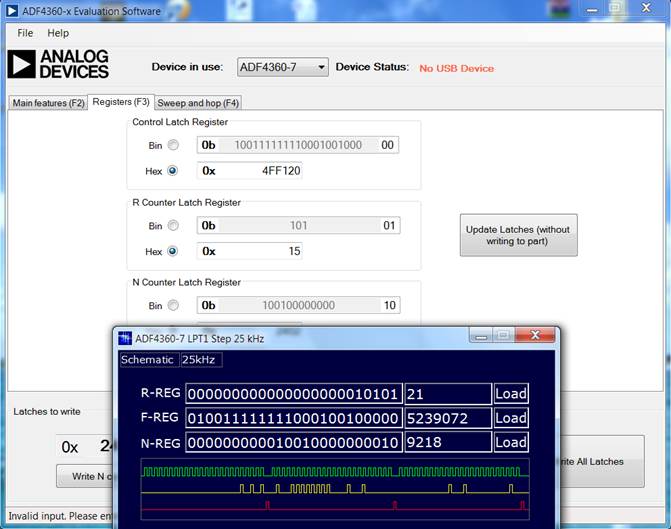The width and height of the screenshot is (671, 529).
Task: Click the Invalid input status bar message
Action: click(x=60, y=516)
